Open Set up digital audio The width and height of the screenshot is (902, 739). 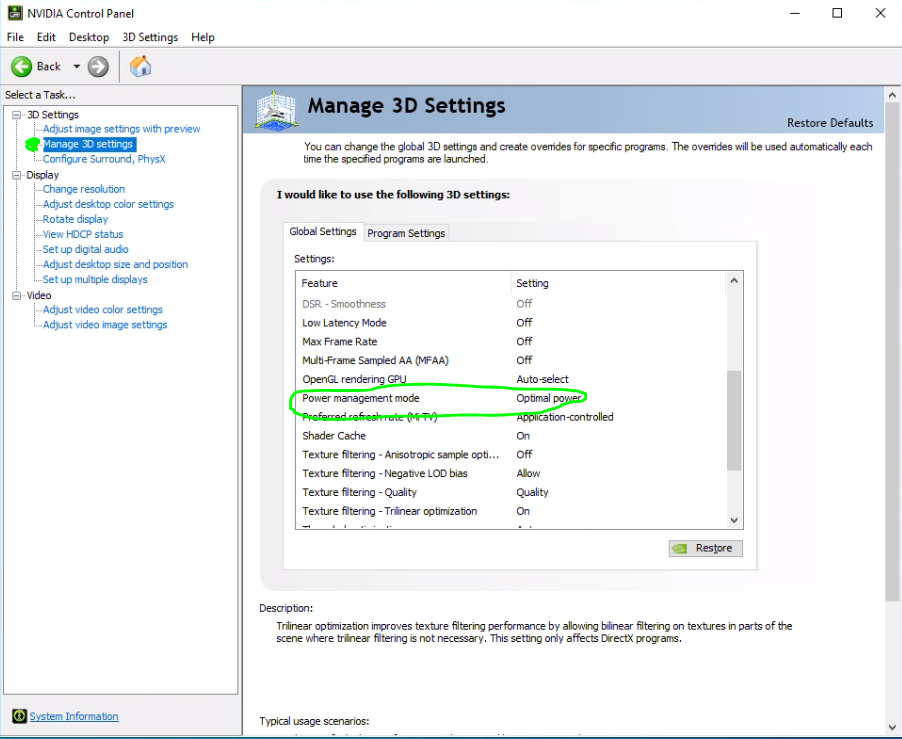[86, 249]
